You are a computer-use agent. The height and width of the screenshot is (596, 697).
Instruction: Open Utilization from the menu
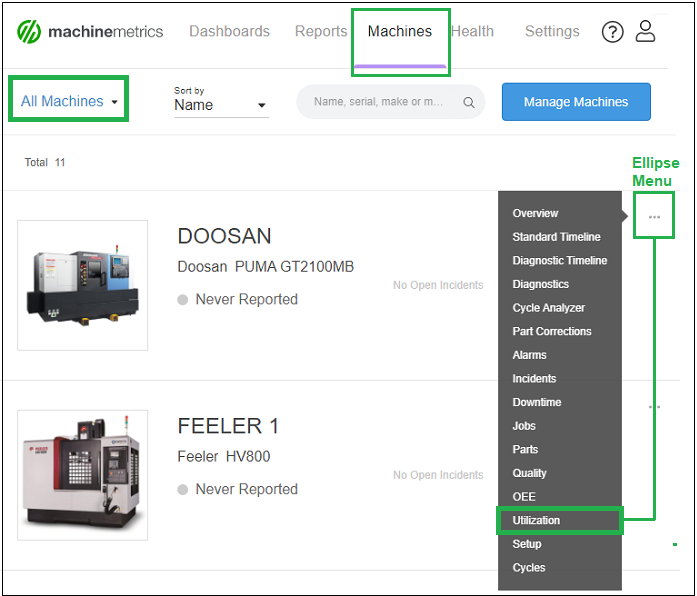536,520
